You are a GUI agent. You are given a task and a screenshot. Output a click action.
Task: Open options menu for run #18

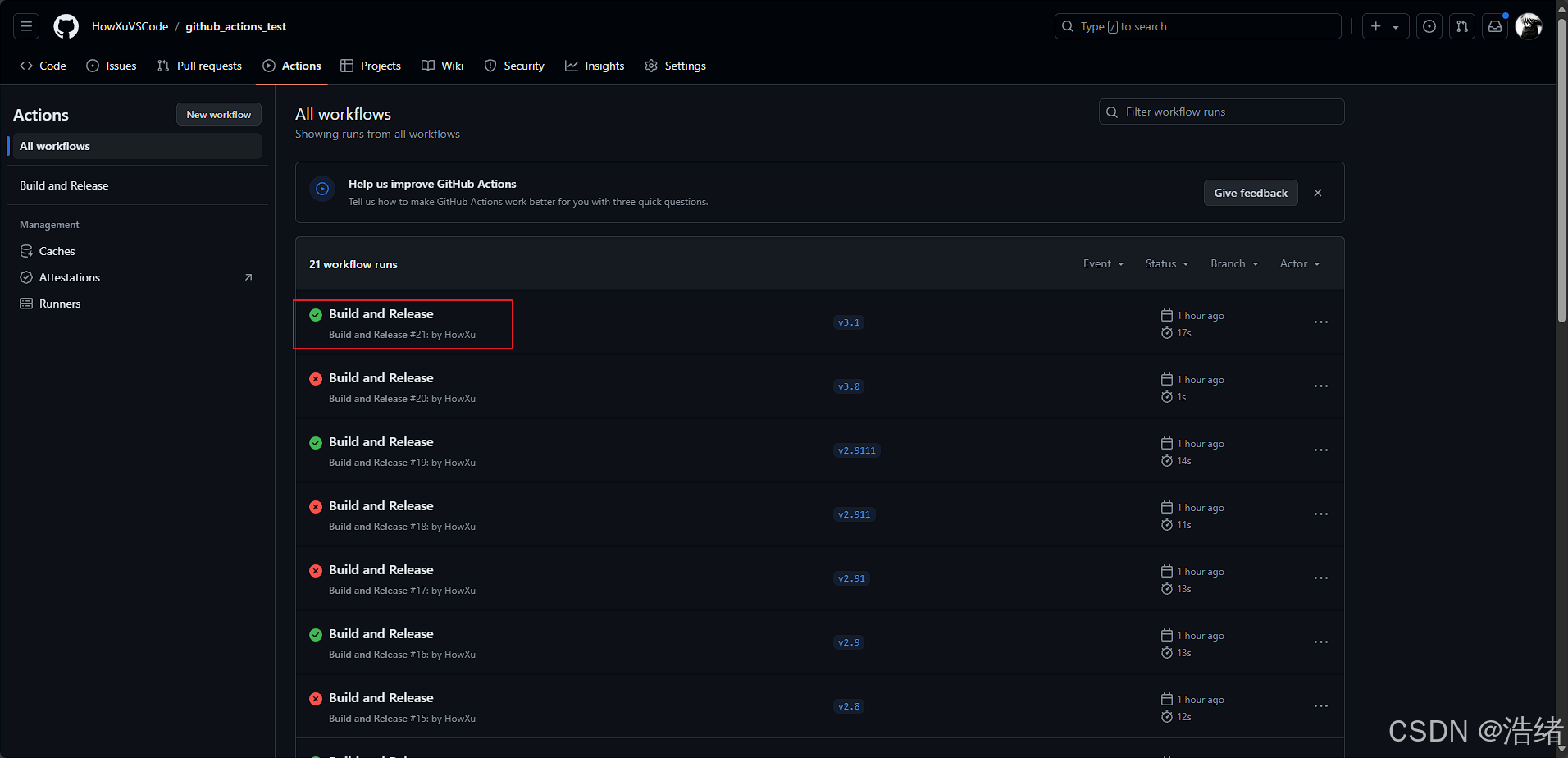click(1320, 514)
